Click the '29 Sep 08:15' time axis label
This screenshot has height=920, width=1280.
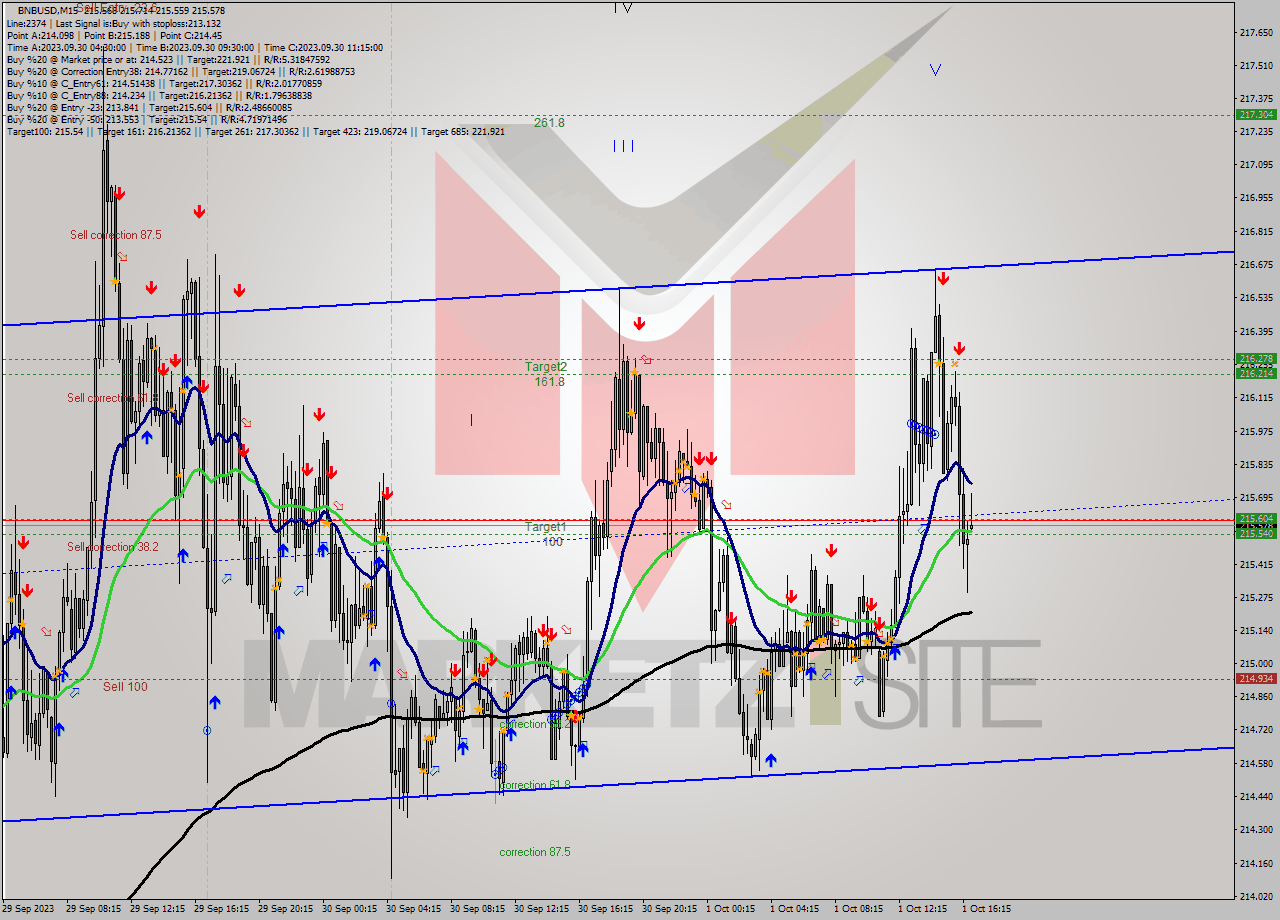(x=92, y=909)
